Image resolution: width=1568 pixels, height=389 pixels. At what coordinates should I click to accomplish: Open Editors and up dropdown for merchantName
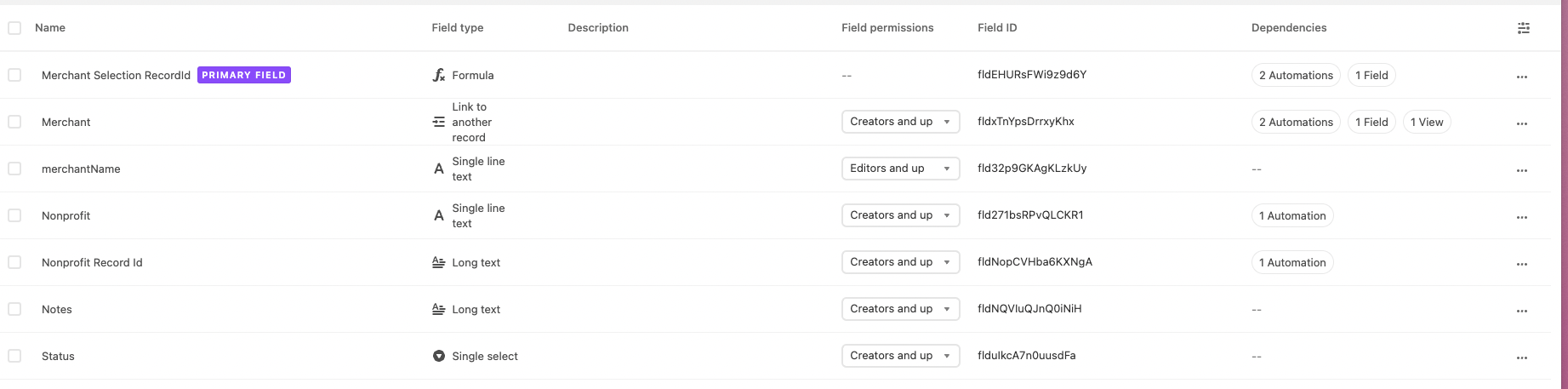(900, 169)
